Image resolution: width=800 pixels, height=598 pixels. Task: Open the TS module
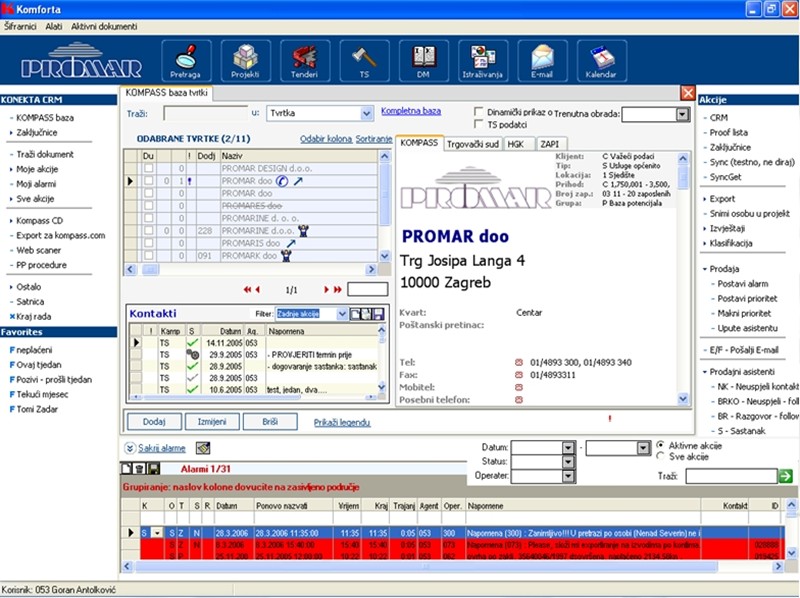pyautogui.click(x=364, y=61)
